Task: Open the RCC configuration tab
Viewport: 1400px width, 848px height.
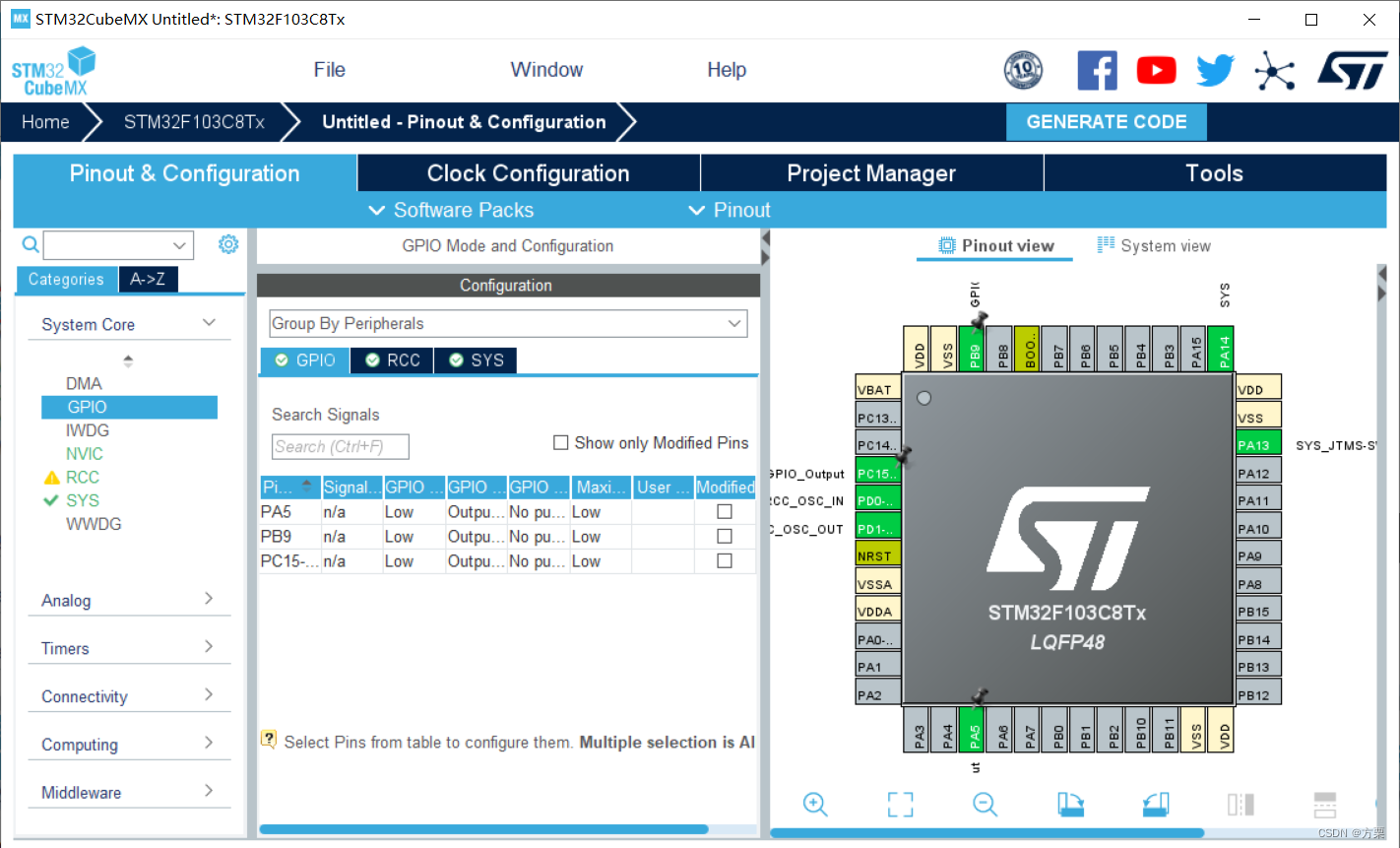Action: [x=393, y=360]
